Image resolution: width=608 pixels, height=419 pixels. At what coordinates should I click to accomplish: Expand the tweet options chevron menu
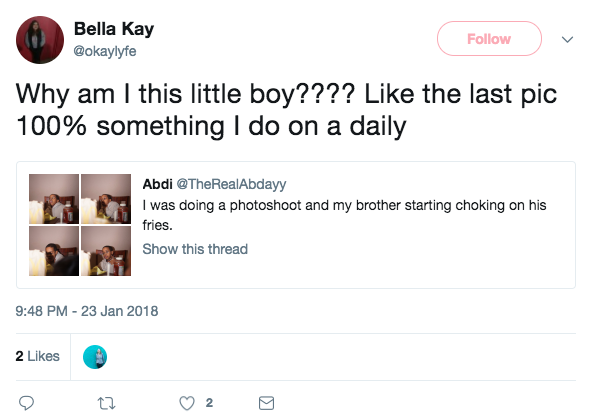tap(569, 40)
